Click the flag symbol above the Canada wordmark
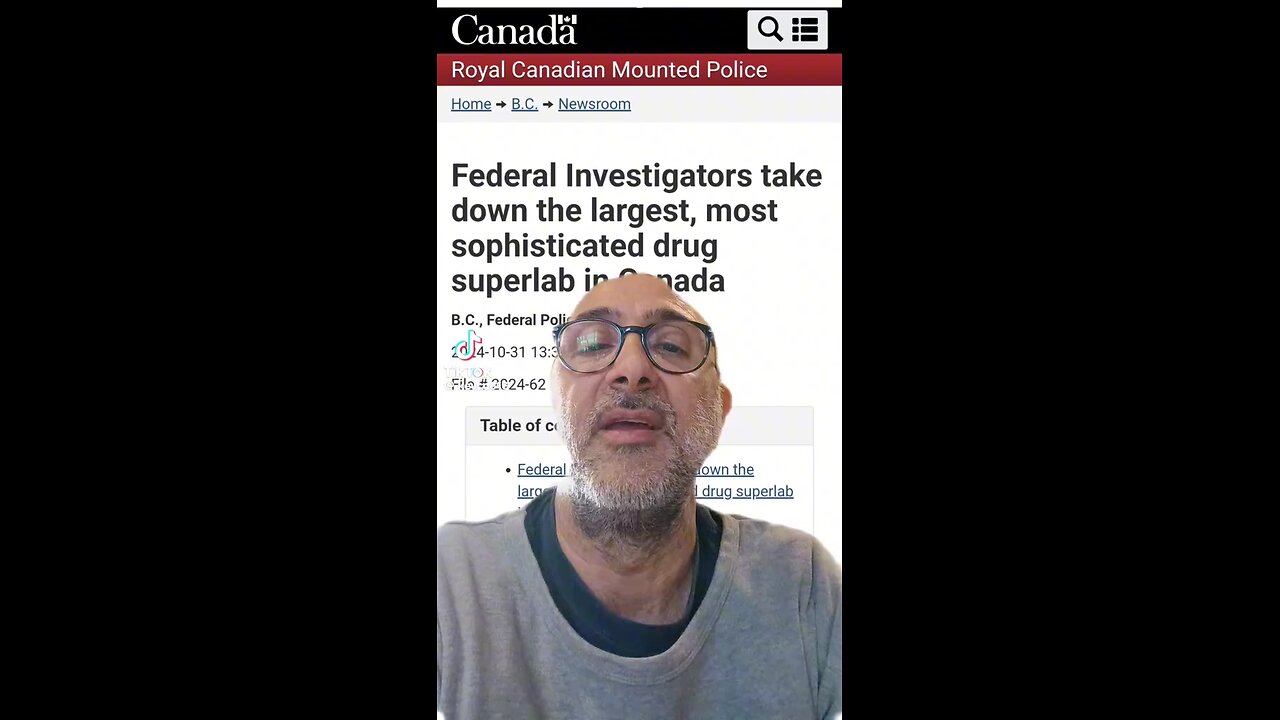The image size is (1280, 720). [567, 21]
